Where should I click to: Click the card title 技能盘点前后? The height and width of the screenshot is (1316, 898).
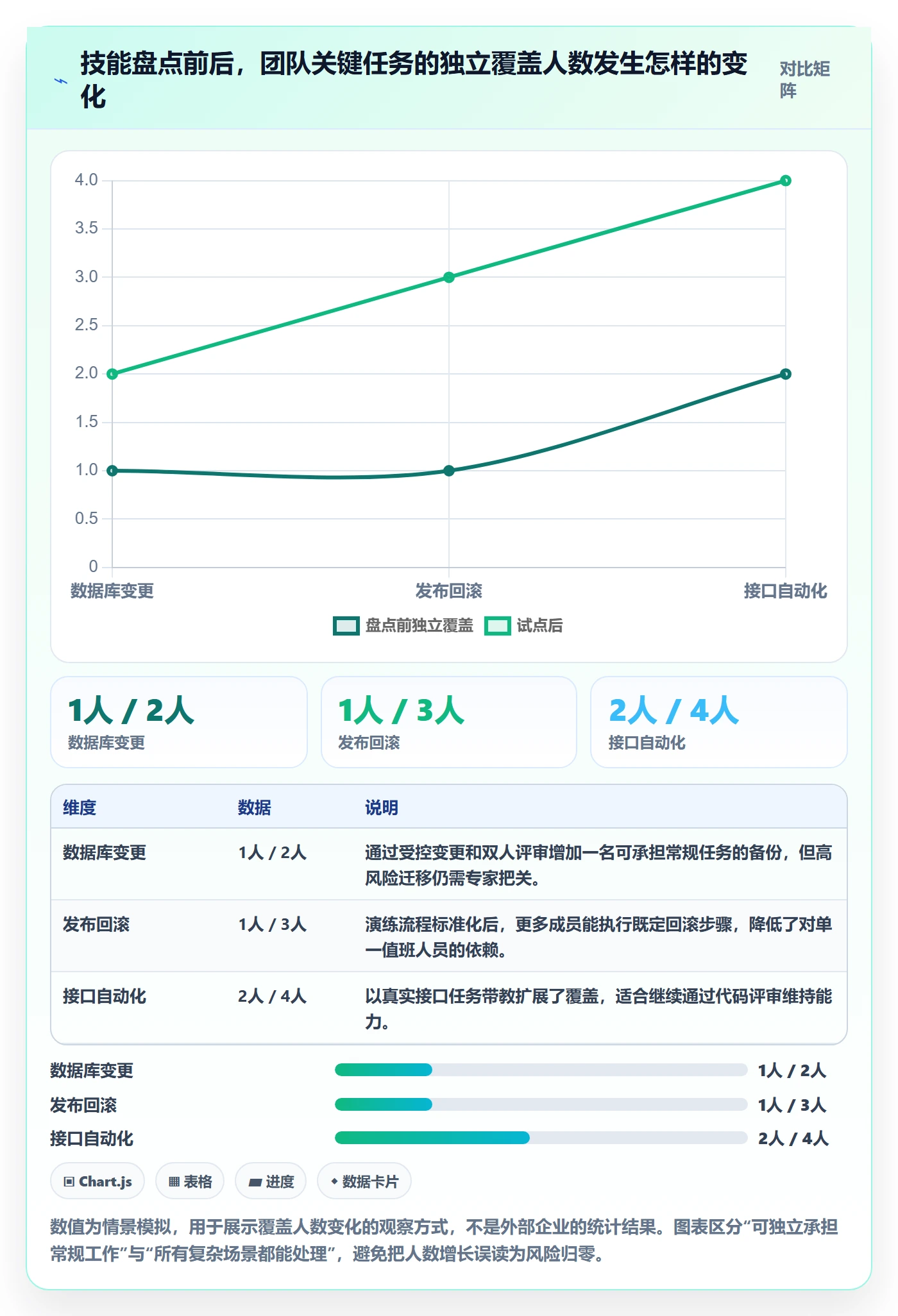pos(414,80)
